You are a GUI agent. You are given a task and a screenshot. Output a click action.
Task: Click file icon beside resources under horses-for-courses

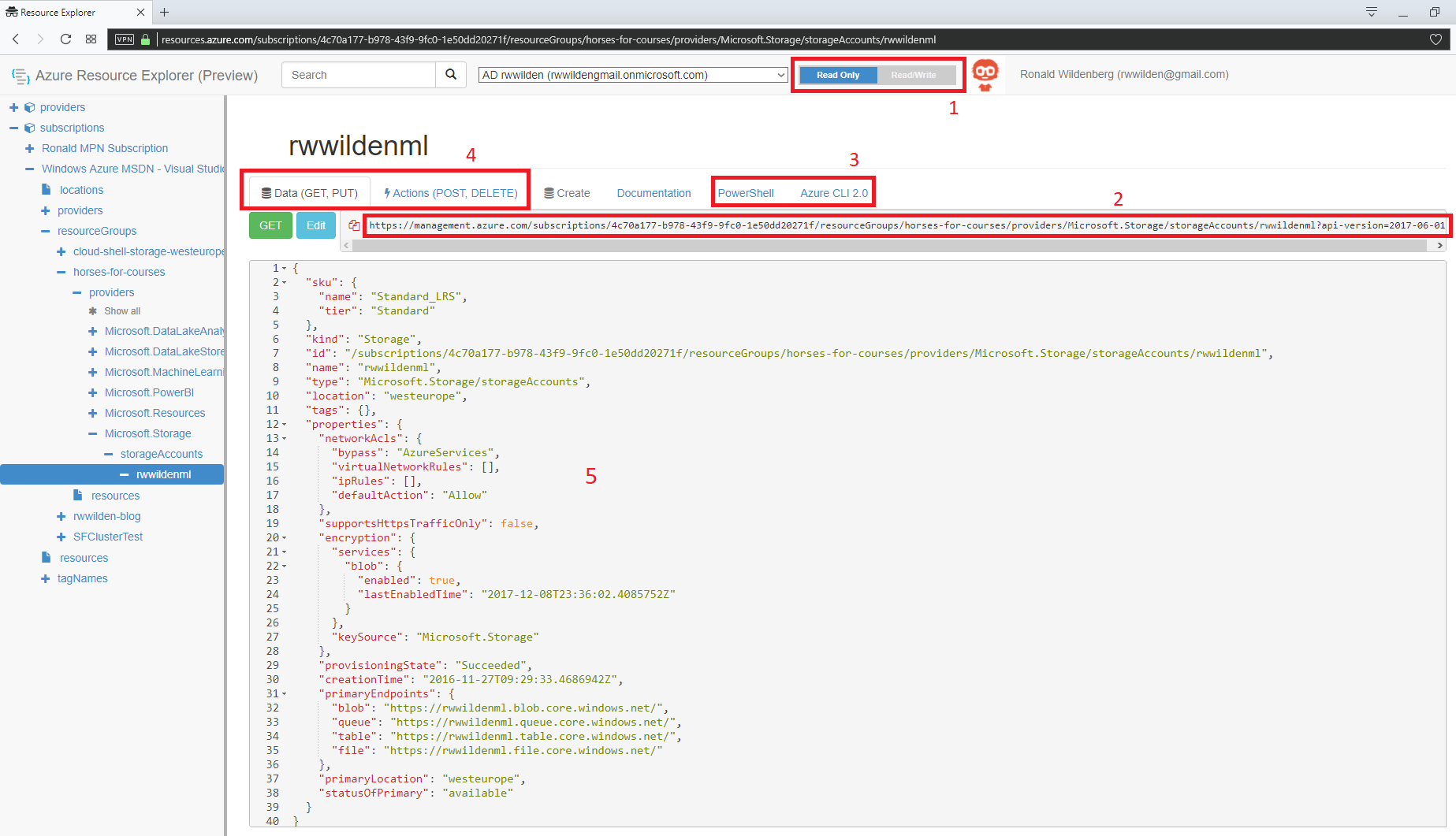78,495
